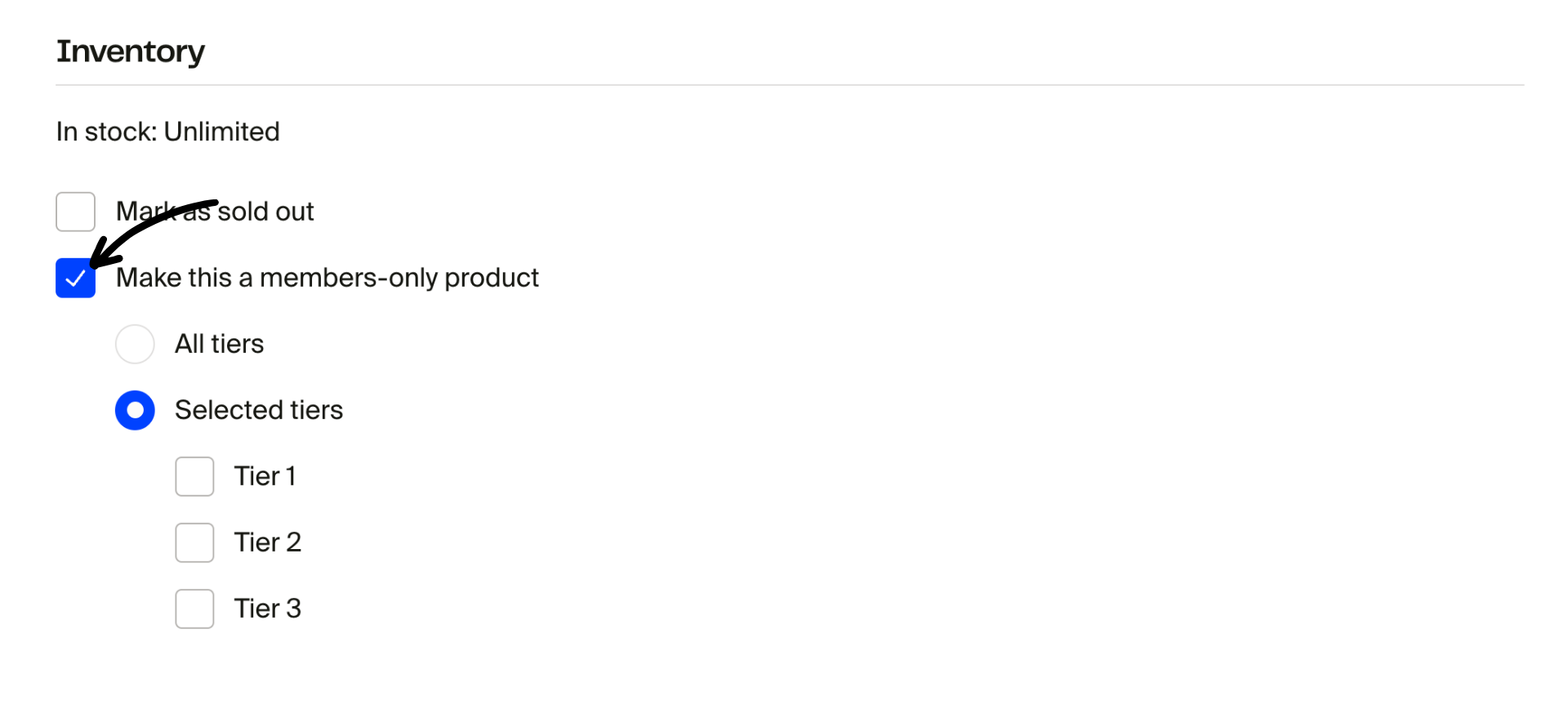Click the checked members-only product checkbox

(75, 278)
